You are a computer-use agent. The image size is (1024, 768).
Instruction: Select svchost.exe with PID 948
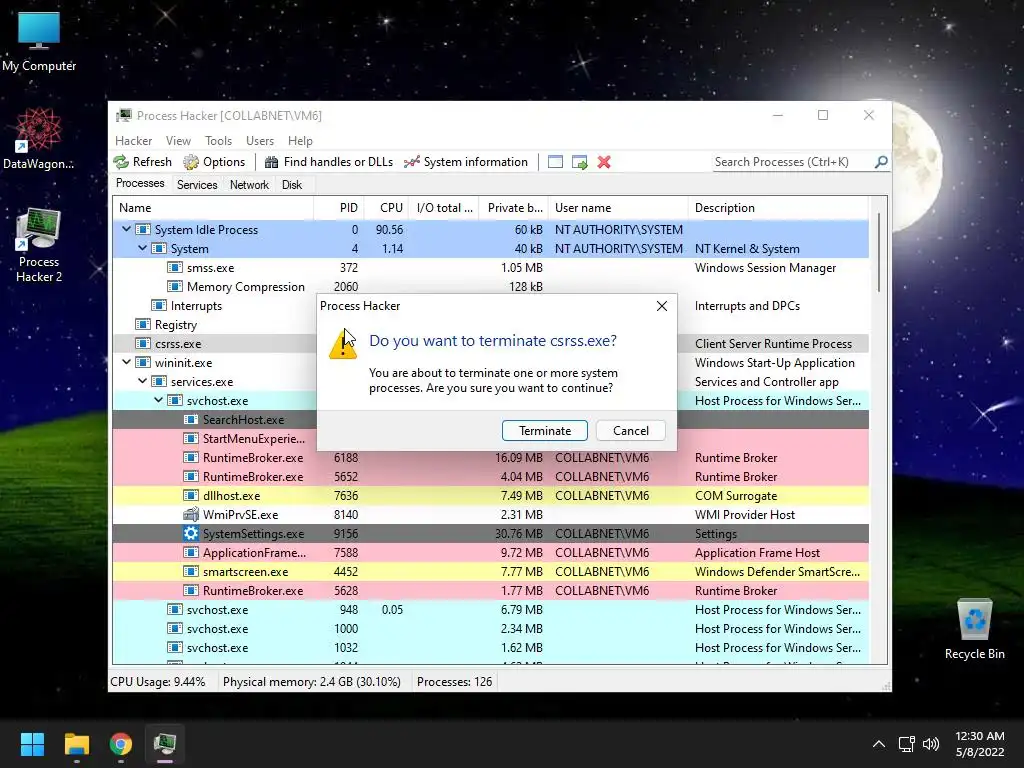click(490, 609)
